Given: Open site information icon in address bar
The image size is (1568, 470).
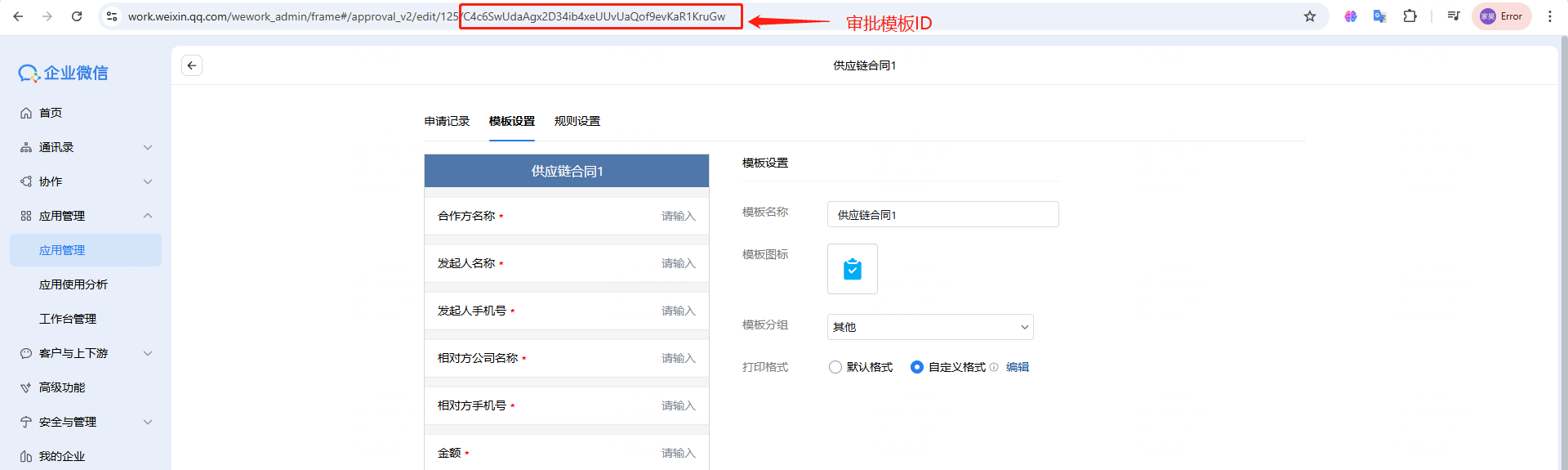Looking at the screenshot, I should pyautogui.click(x=112, y=16).
